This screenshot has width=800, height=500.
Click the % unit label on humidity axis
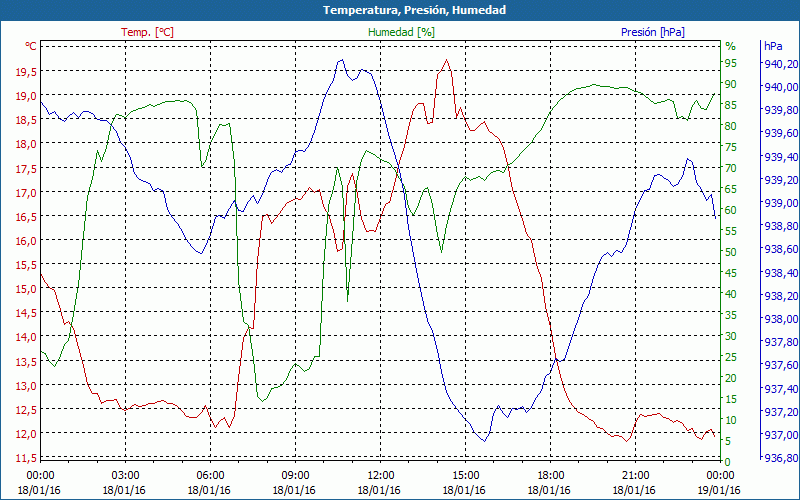[731, 46]
